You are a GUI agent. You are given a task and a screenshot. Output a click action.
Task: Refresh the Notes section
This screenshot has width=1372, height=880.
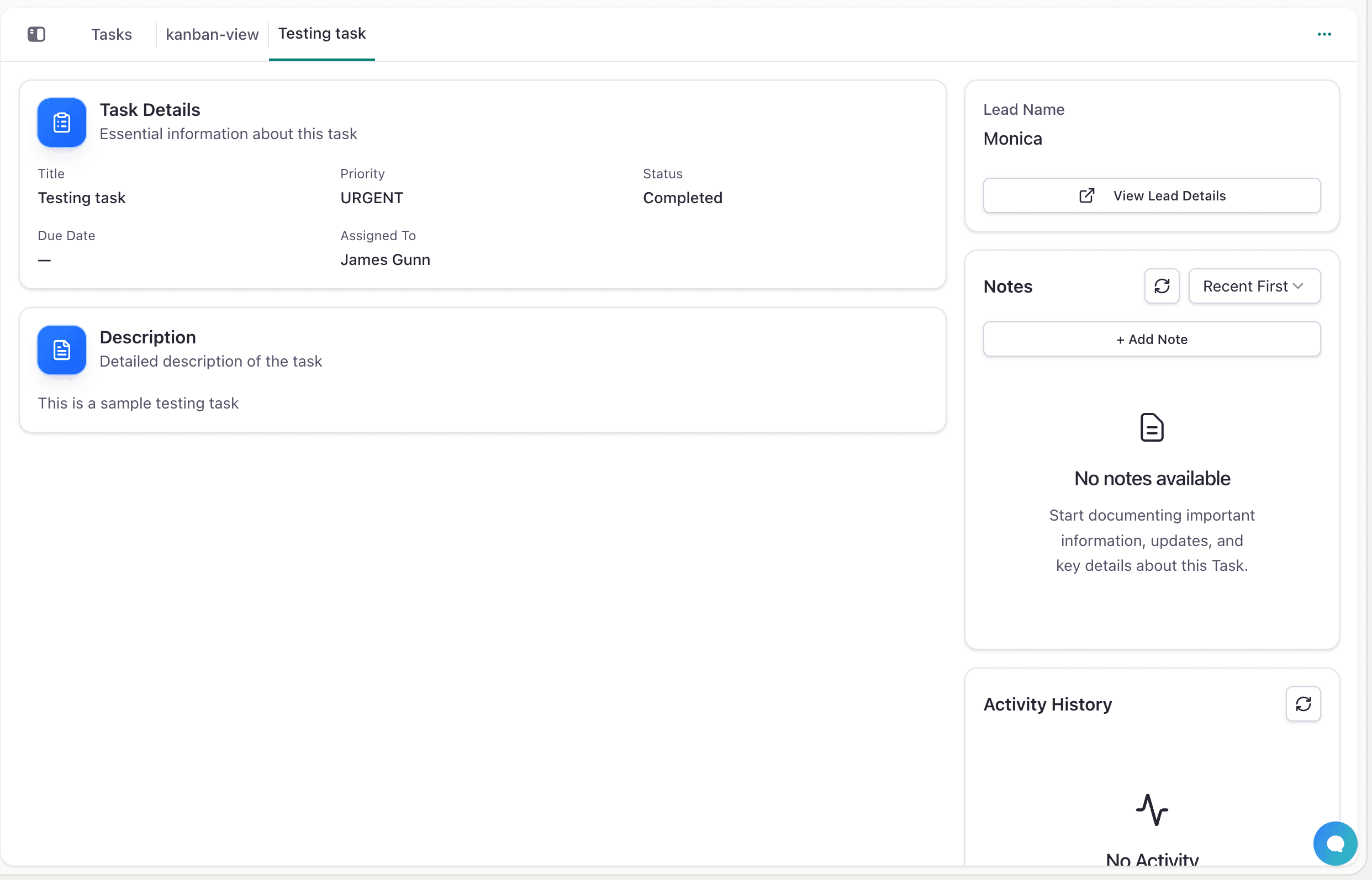click(1162, 286)
